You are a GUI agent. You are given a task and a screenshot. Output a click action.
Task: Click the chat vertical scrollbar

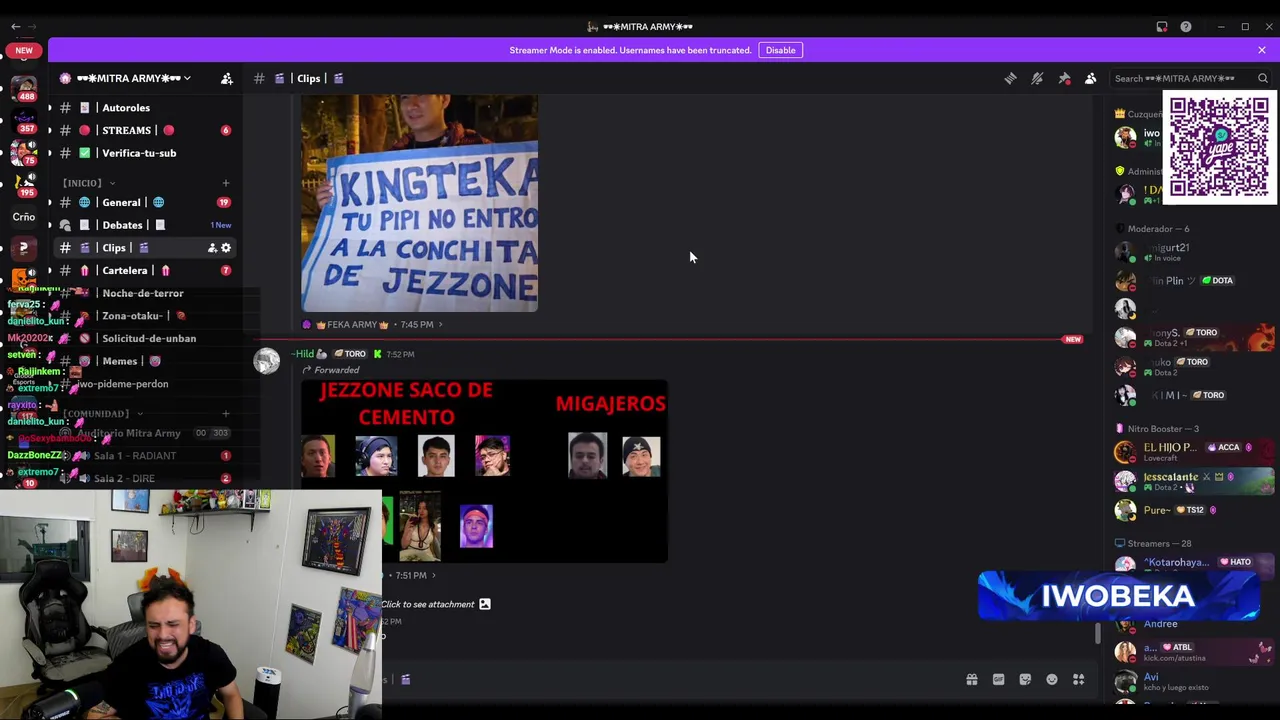click(1097, 633)
